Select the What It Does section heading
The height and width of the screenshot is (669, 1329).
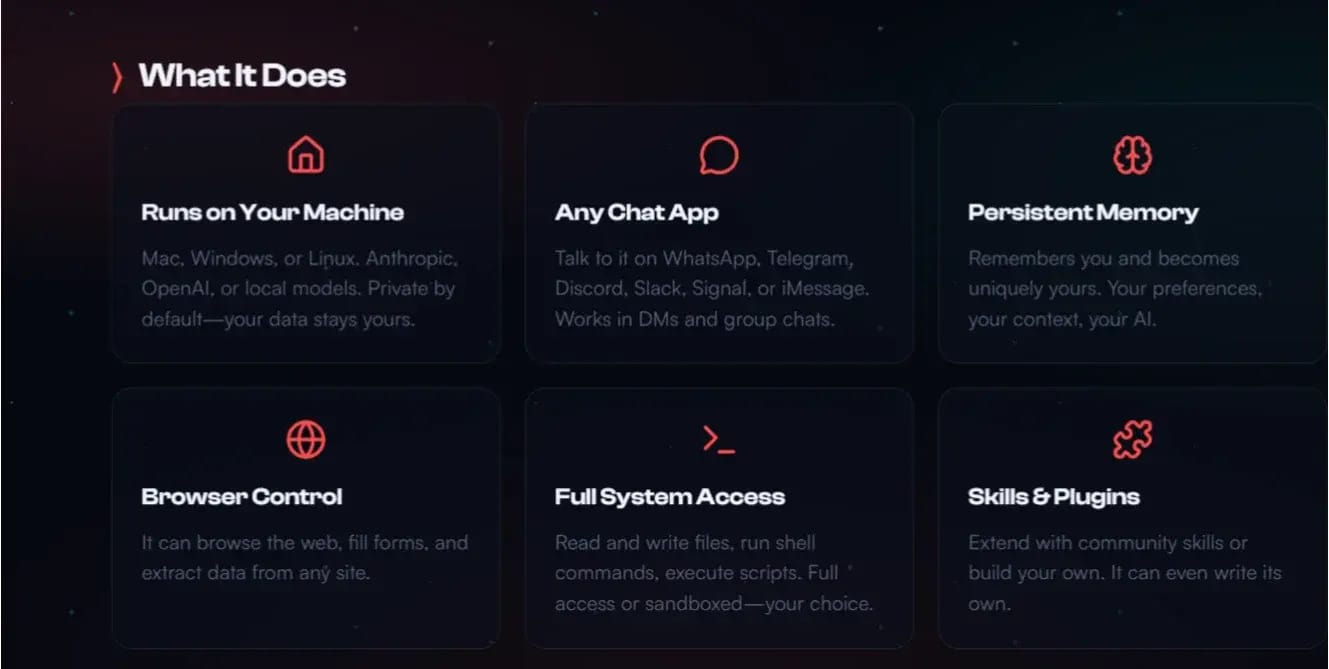242,76
